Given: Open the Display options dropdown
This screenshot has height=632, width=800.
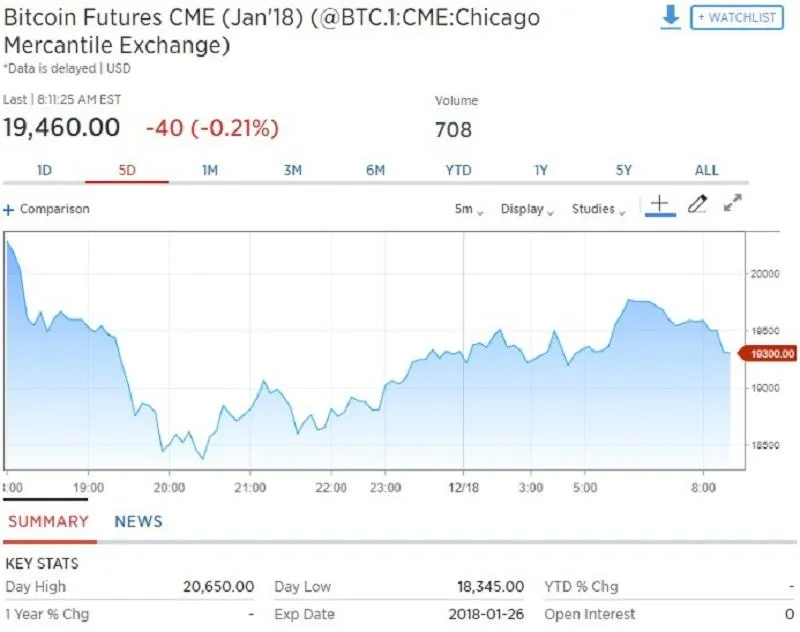Looking at the screenshot, I should 526,210.
